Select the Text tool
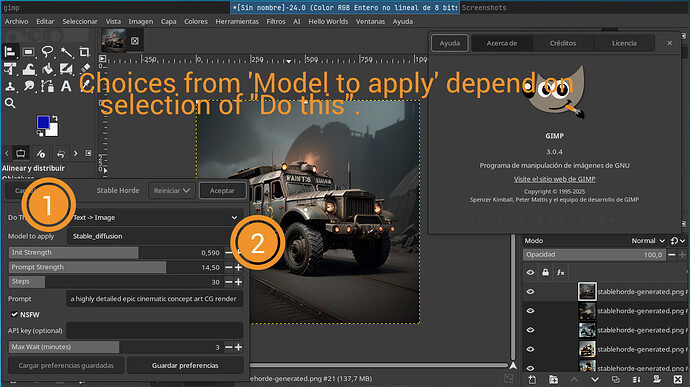 pos(66,86)
